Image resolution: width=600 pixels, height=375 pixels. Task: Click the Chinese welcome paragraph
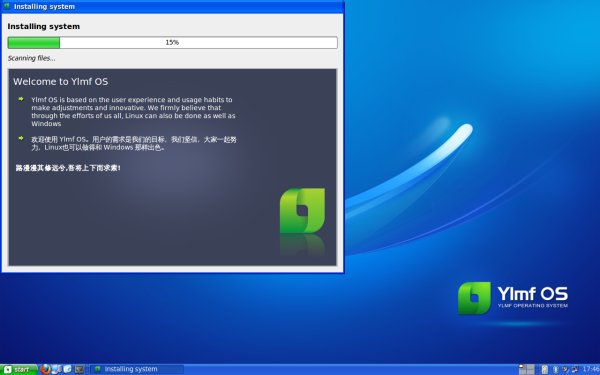click(x=134, y=143)
